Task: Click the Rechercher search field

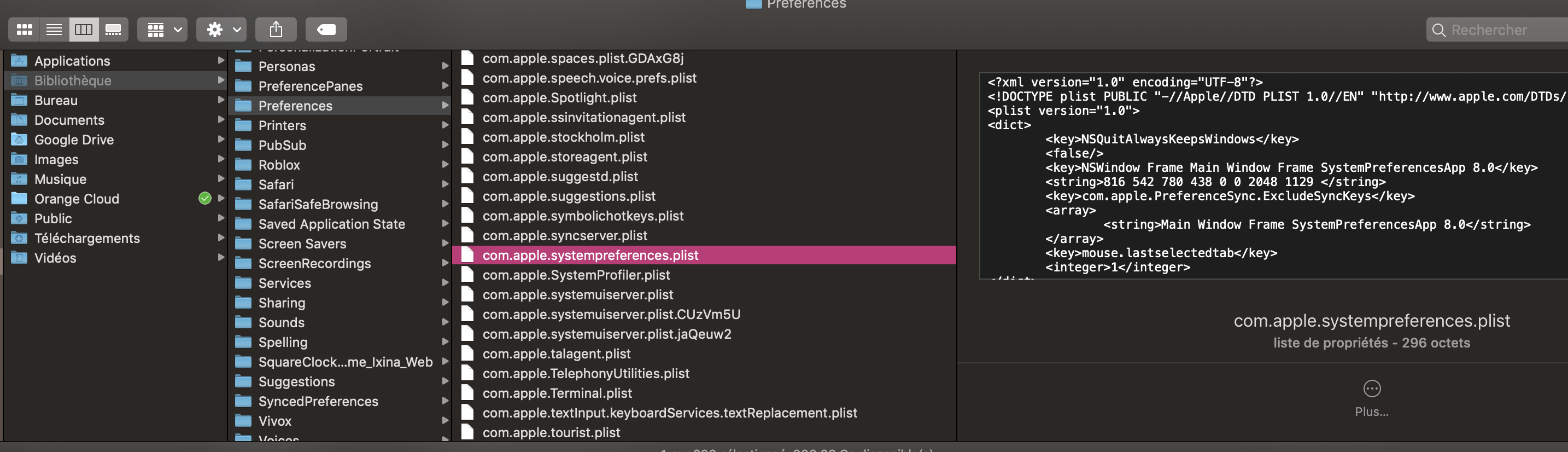Action: click(x=1497, y=30)
